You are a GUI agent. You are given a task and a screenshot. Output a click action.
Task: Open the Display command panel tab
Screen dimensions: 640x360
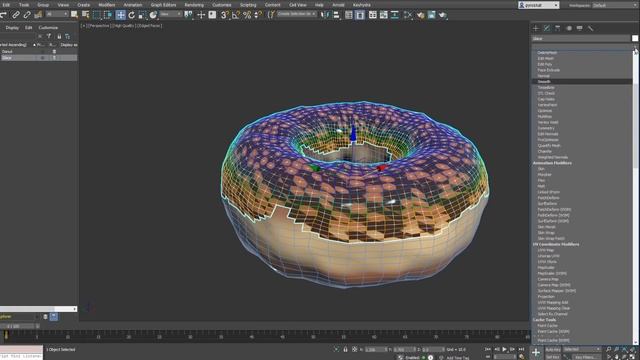[x=580, y=28]
